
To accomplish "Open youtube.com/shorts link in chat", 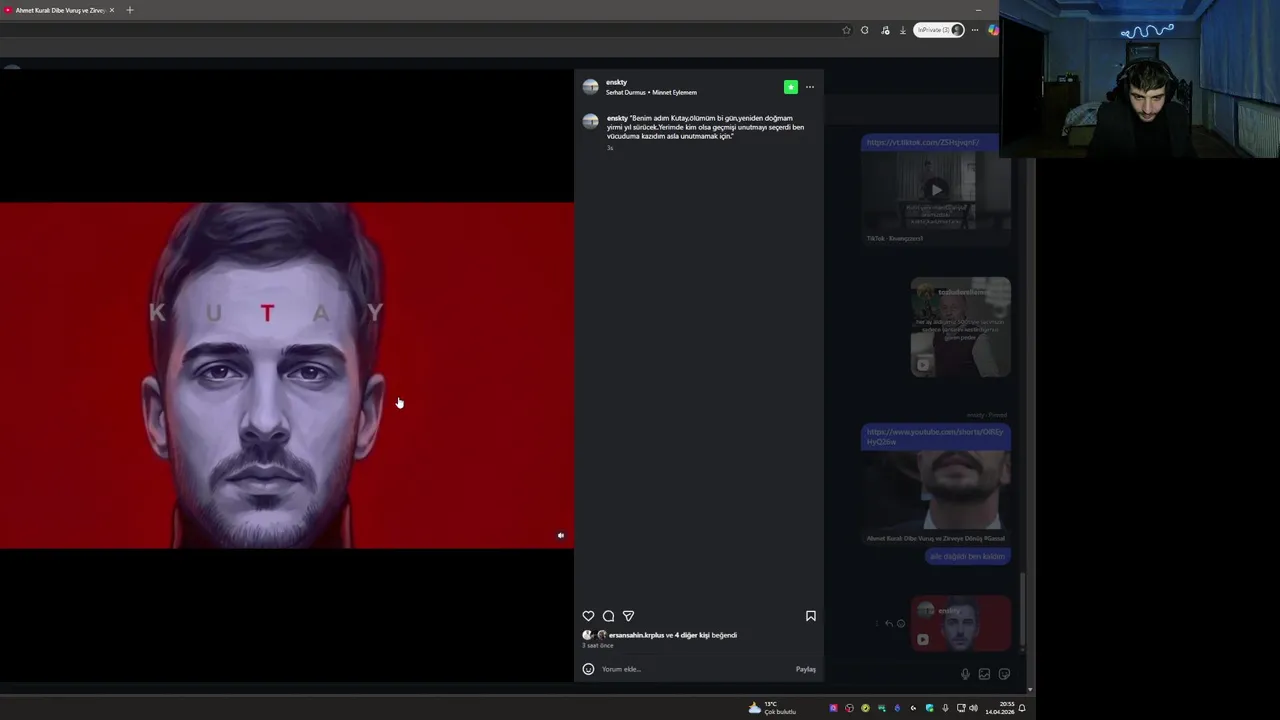I will click(x=935, y=436).
